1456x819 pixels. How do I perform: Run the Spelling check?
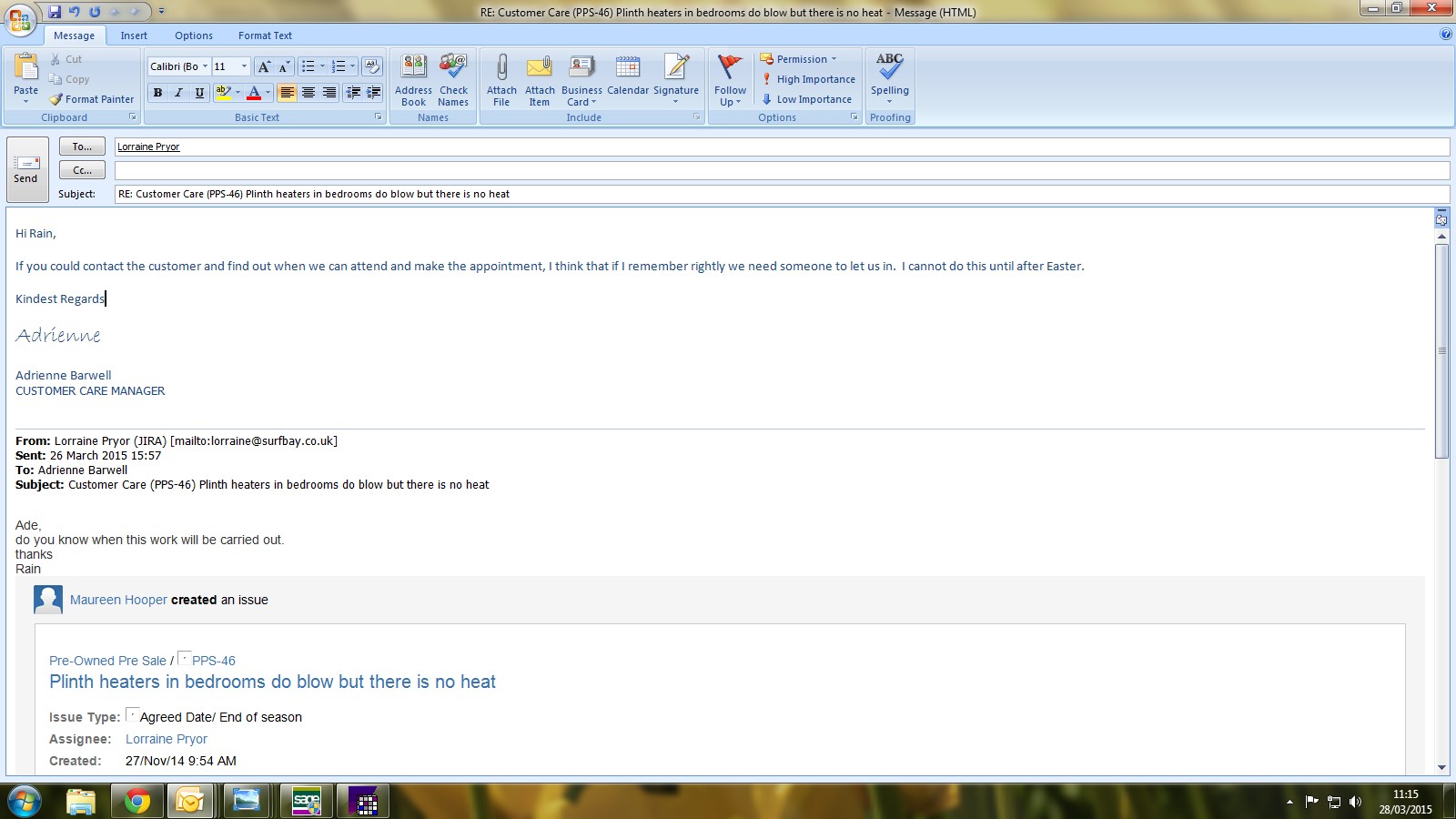(890, 80)
